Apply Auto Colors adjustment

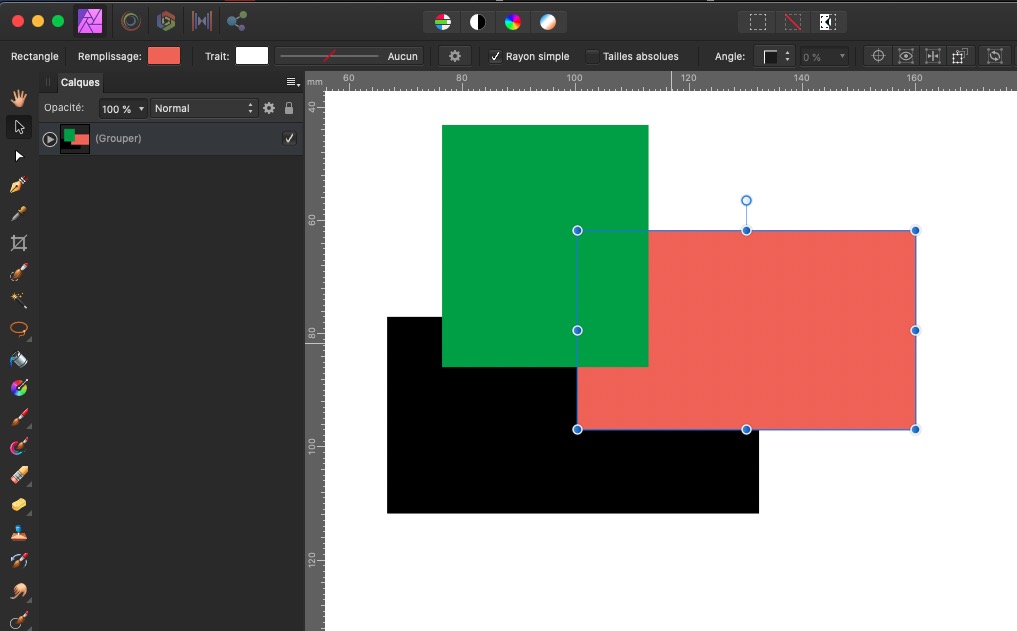(513, 22)
